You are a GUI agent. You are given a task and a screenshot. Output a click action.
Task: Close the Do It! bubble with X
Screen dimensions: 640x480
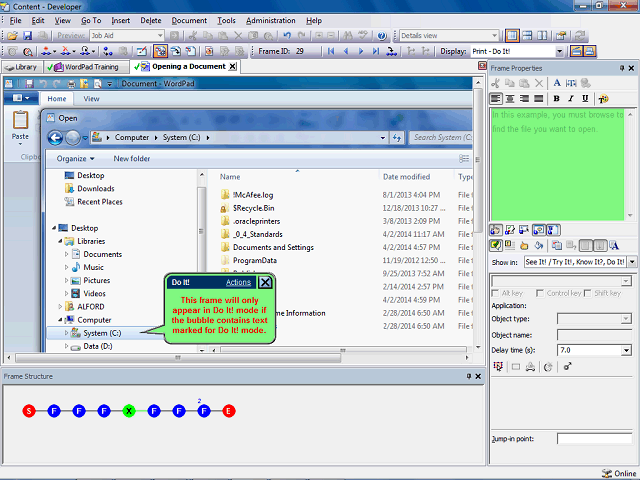tap(265, 282)
